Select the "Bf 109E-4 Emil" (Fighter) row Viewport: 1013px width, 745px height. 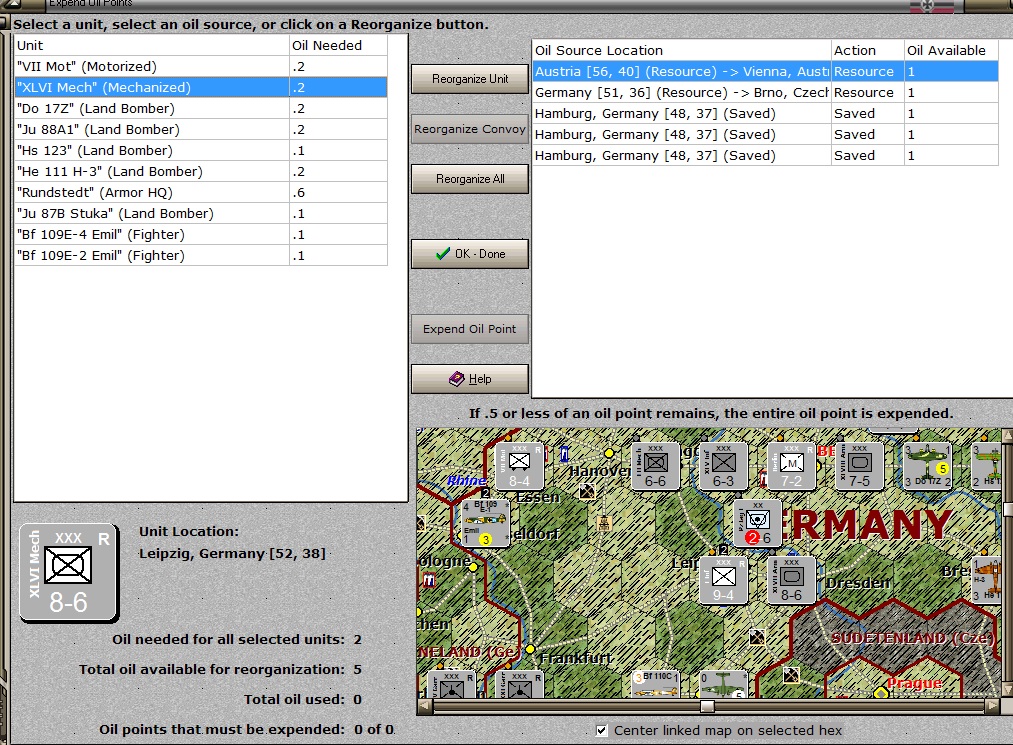click(x=201, y=235)
